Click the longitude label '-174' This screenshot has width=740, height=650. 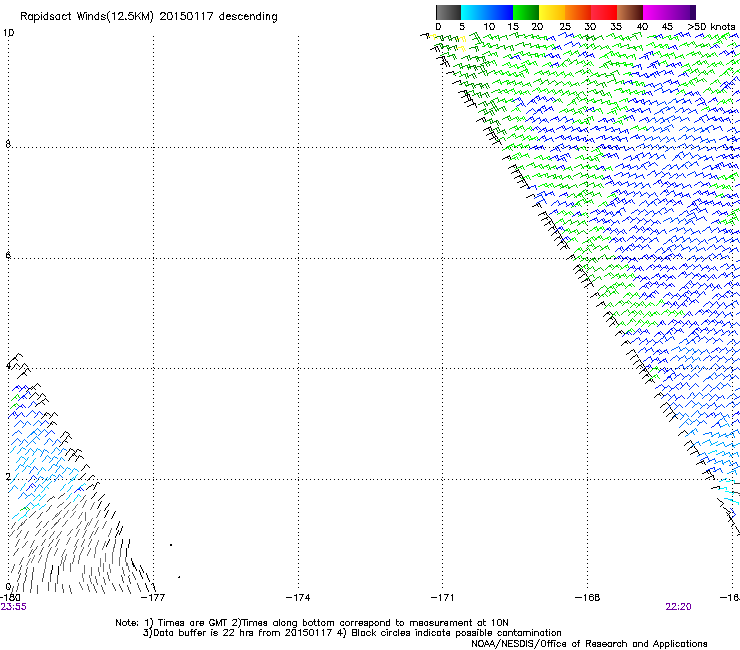[298, 597]
